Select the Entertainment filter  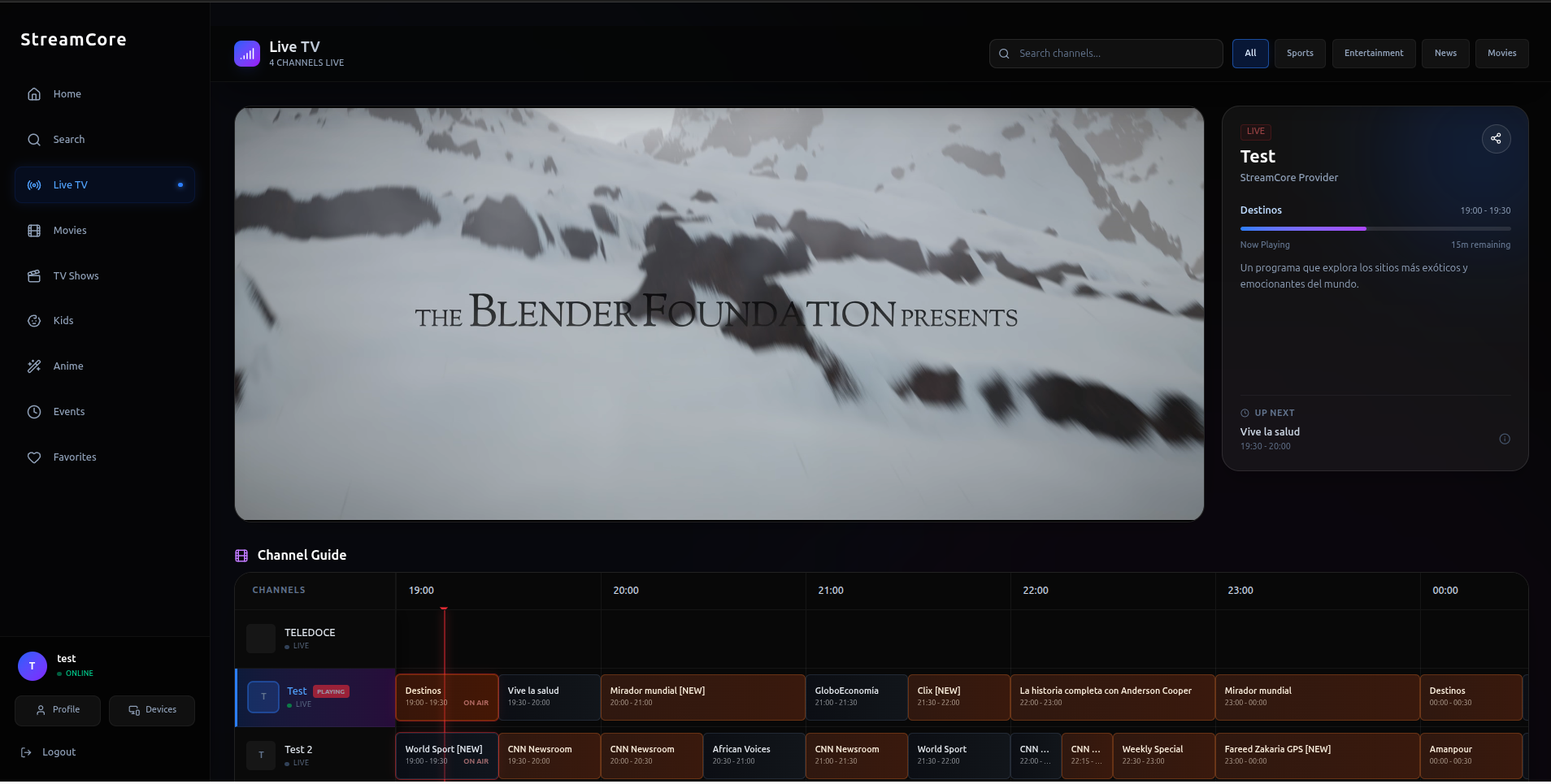pyautogui.click(x=1373, y=53)
